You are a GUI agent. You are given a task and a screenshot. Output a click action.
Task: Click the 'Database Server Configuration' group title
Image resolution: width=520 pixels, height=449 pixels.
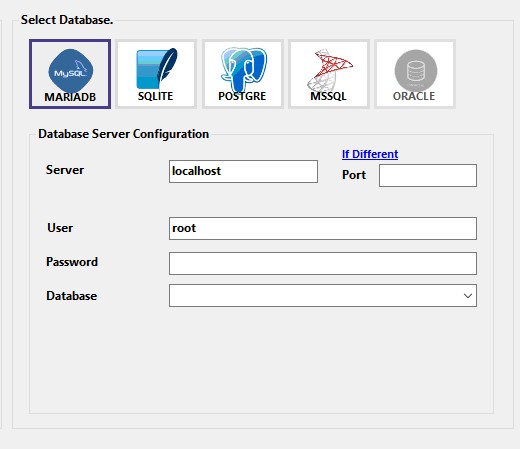tap(124, 134)
